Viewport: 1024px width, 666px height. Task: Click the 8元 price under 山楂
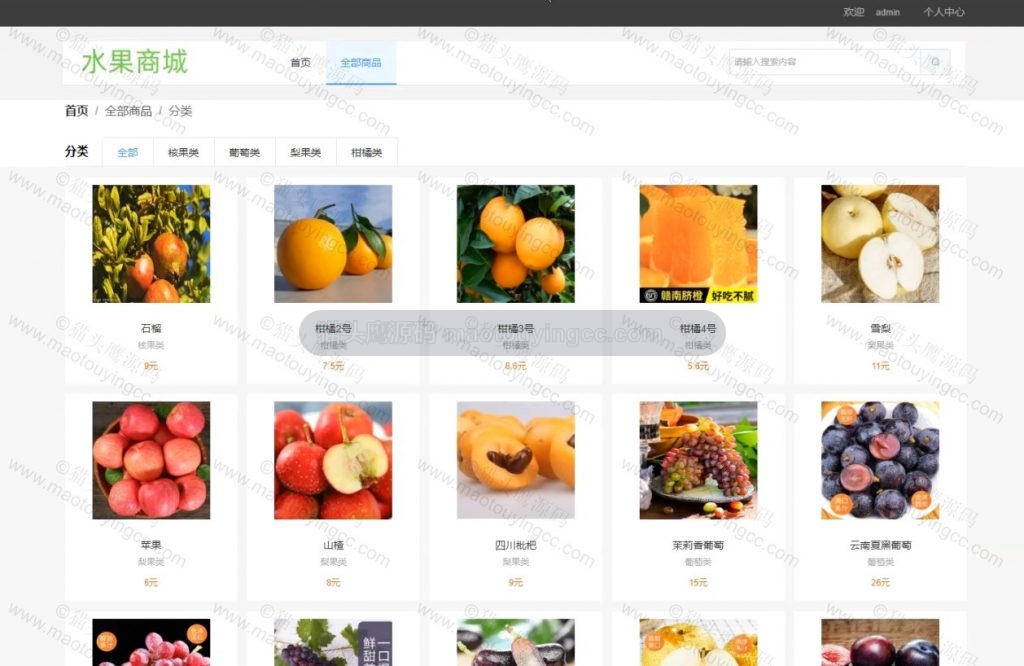(x=333, y=582)
